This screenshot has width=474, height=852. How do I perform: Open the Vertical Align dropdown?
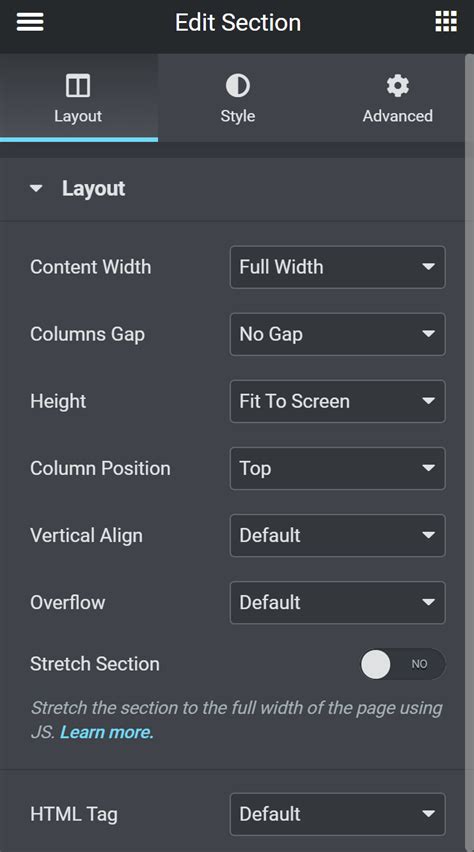coord(338,535)
